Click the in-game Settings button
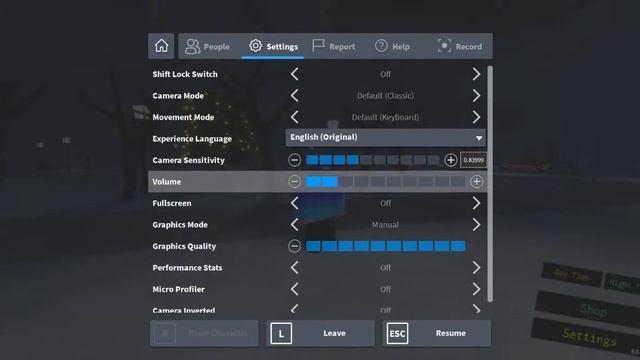Screen dimensions: 640x360 point(589,337)
